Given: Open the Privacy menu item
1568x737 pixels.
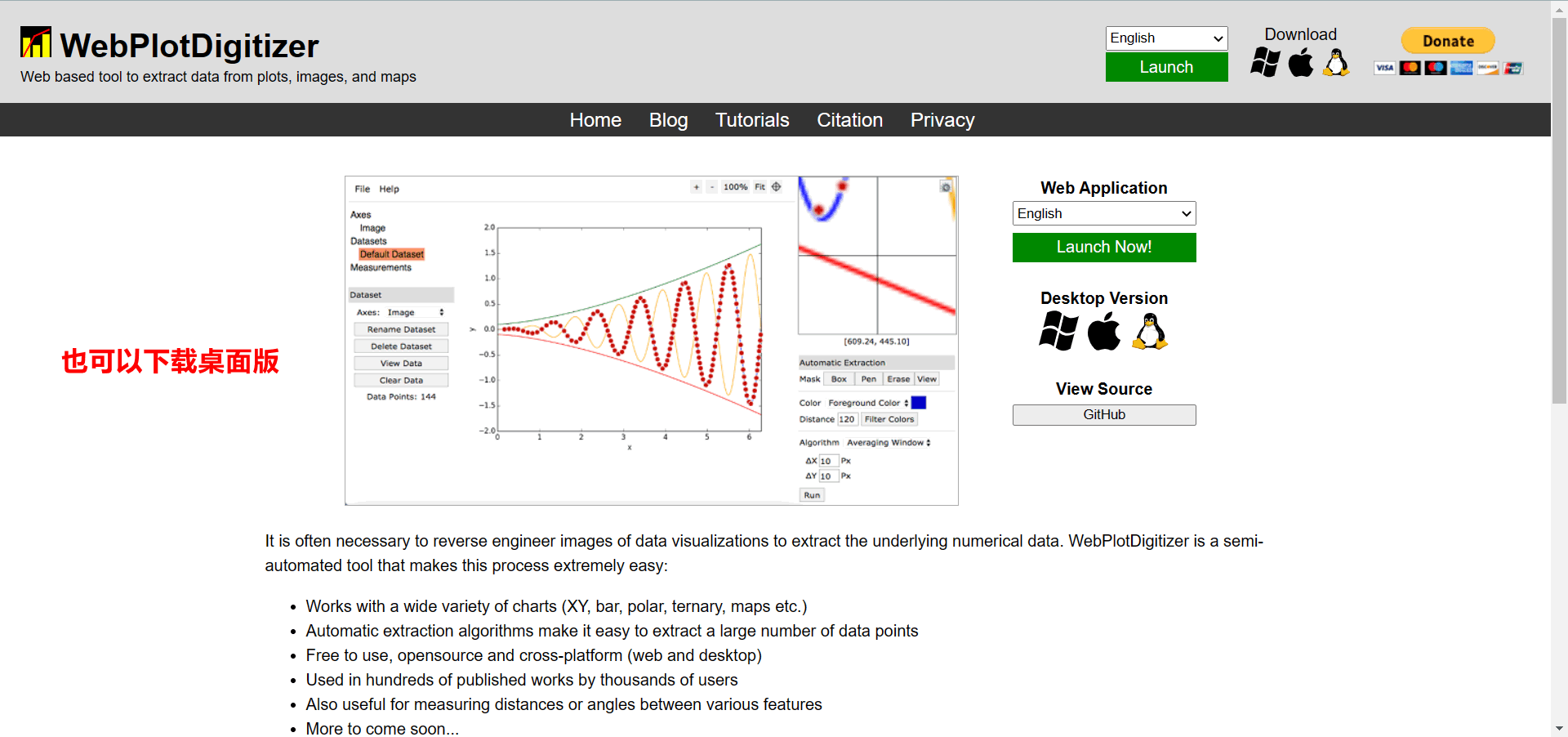Looking at the screenshot, I should [942, 120].
